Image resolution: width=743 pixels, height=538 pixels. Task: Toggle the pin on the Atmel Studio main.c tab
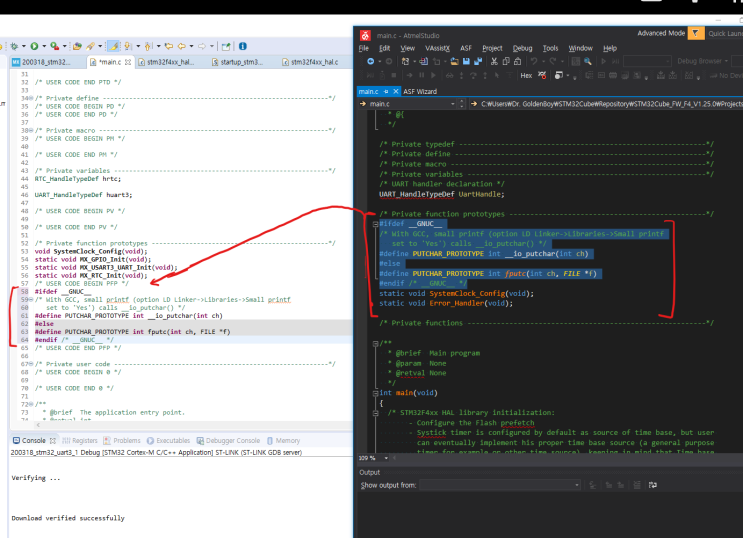click(386, 91)
